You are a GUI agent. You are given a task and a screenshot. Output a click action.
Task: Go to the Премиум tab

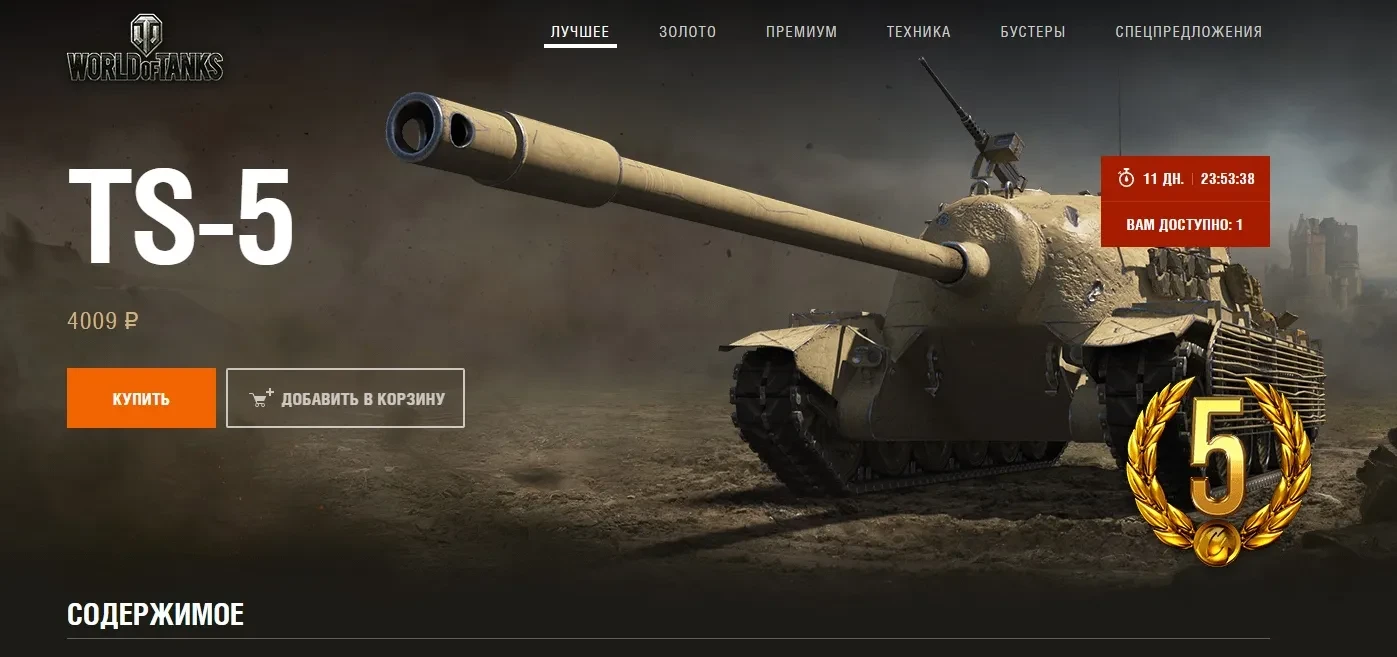click(x=801, y=32)
